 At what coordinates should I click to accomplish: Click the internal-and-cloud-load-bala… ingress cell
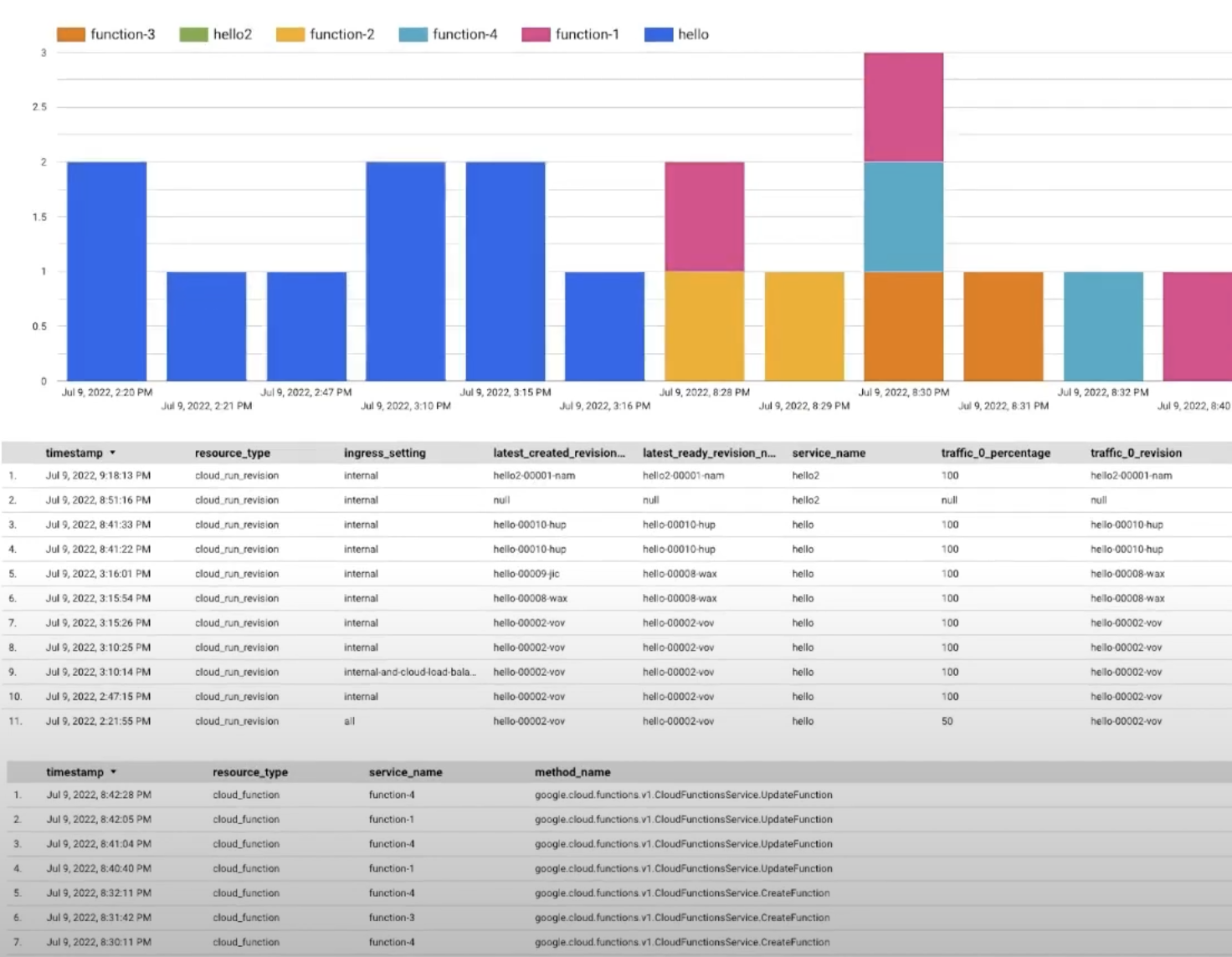[410, 672]
